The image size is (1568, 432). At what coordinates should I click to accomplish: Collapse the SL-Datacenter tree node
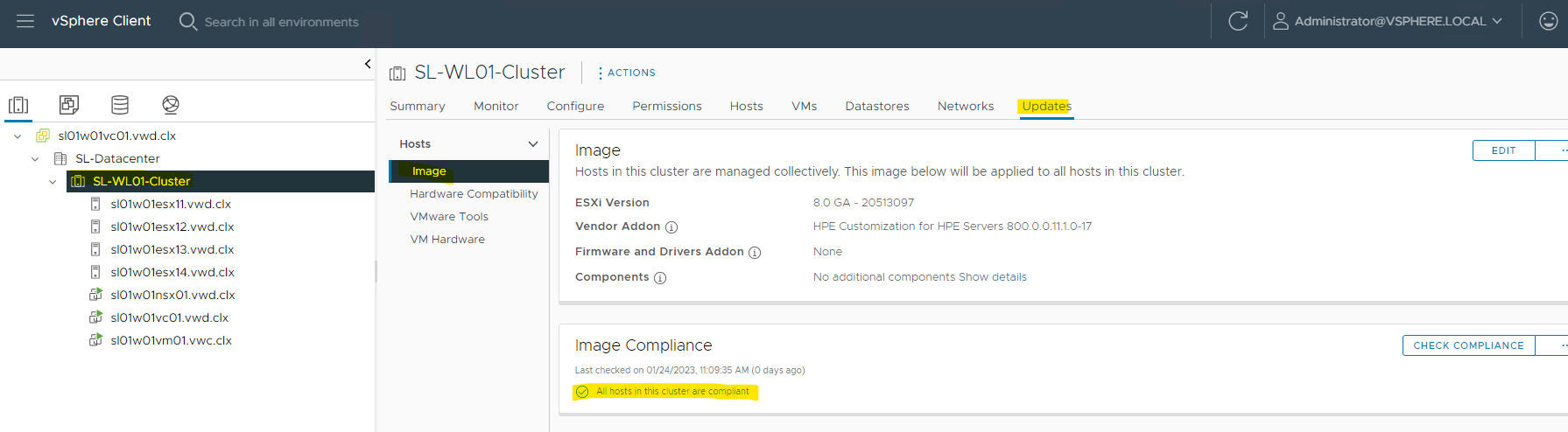[35, 158]
